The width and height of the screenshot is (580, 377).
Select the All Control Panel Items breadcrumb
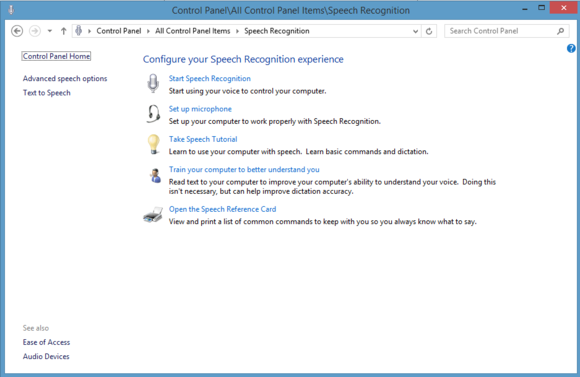coord(192,31)
